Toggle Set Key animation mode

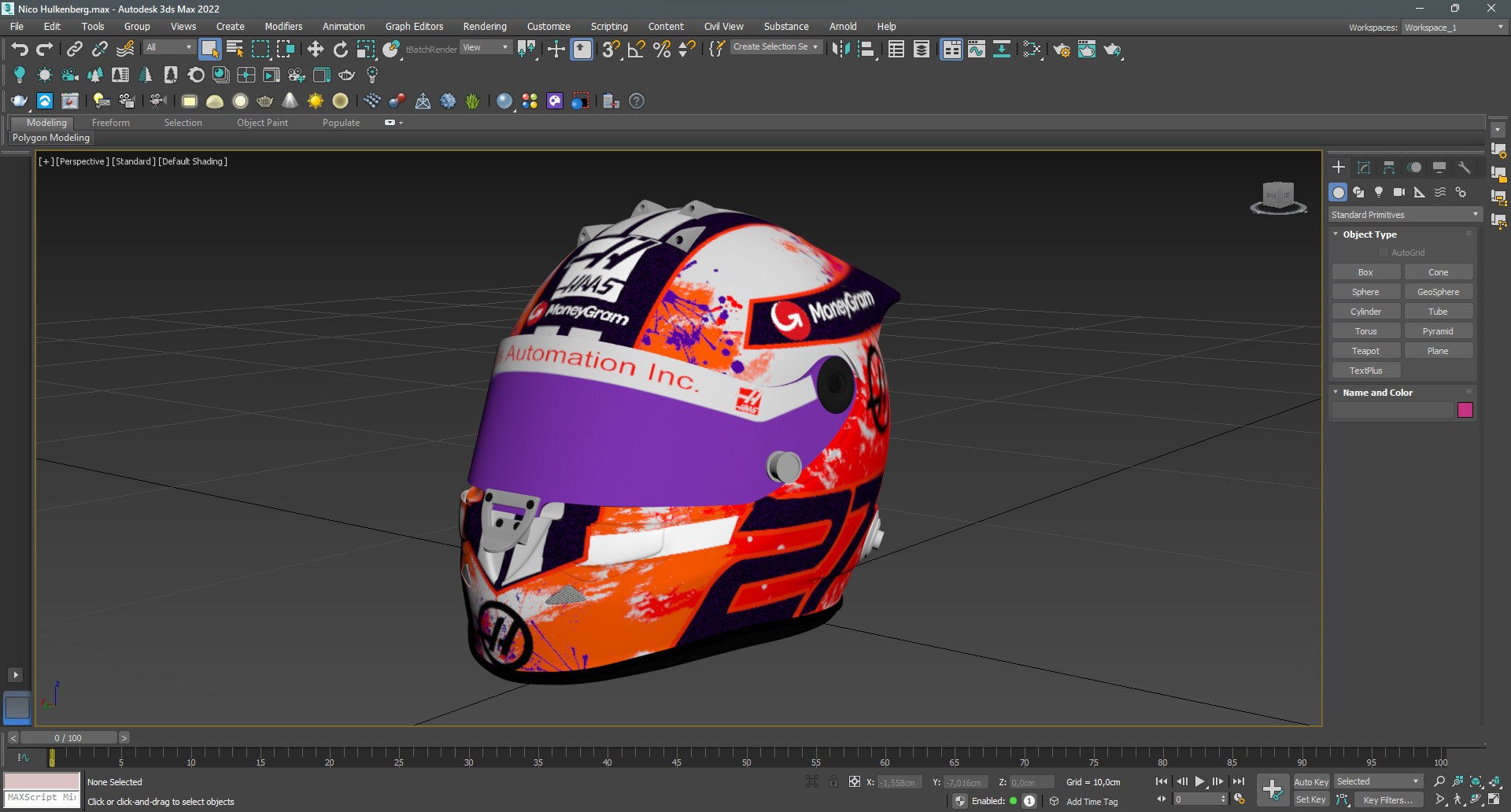click(x=1311, y=799)
